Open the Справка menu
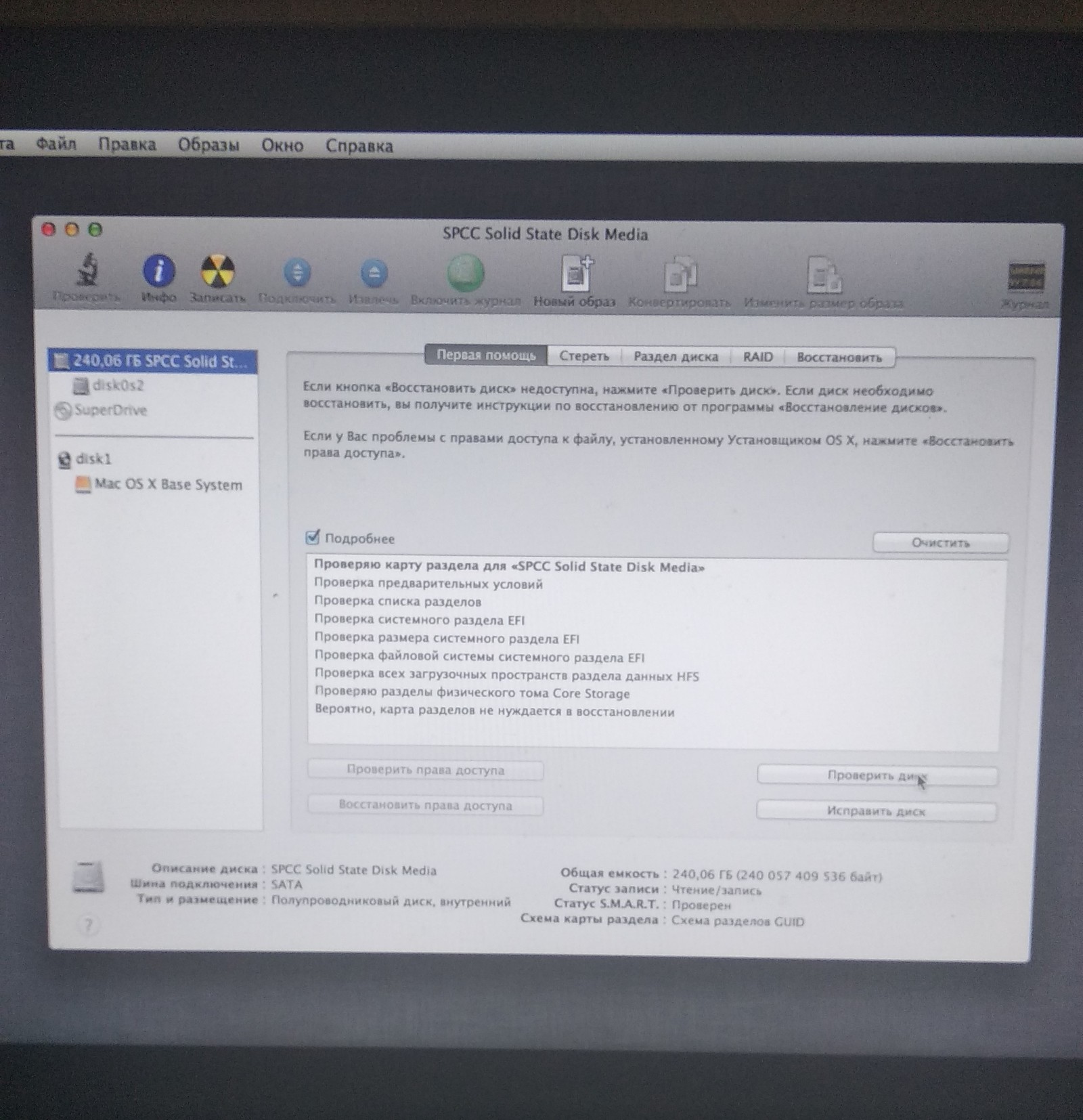 [359, 146]
